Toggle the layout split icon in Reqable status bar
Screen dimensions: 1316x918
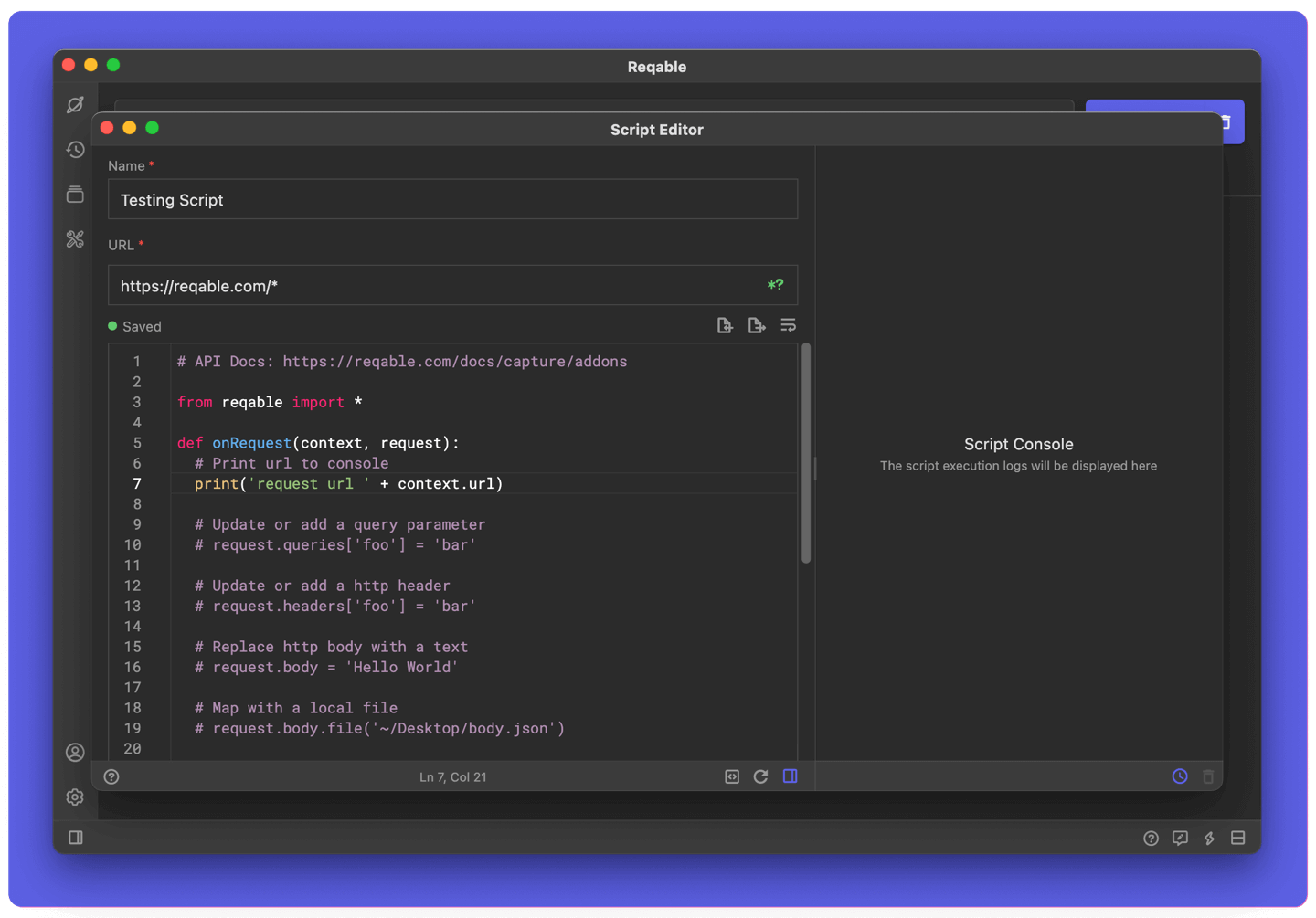(x=1238, y=838)
